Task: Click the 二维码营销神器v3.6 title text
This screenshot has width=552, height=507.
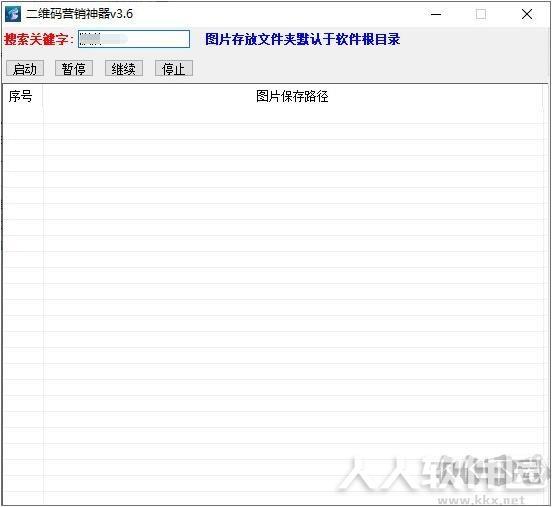Action: pyautogui.click(x=80, y=14)
